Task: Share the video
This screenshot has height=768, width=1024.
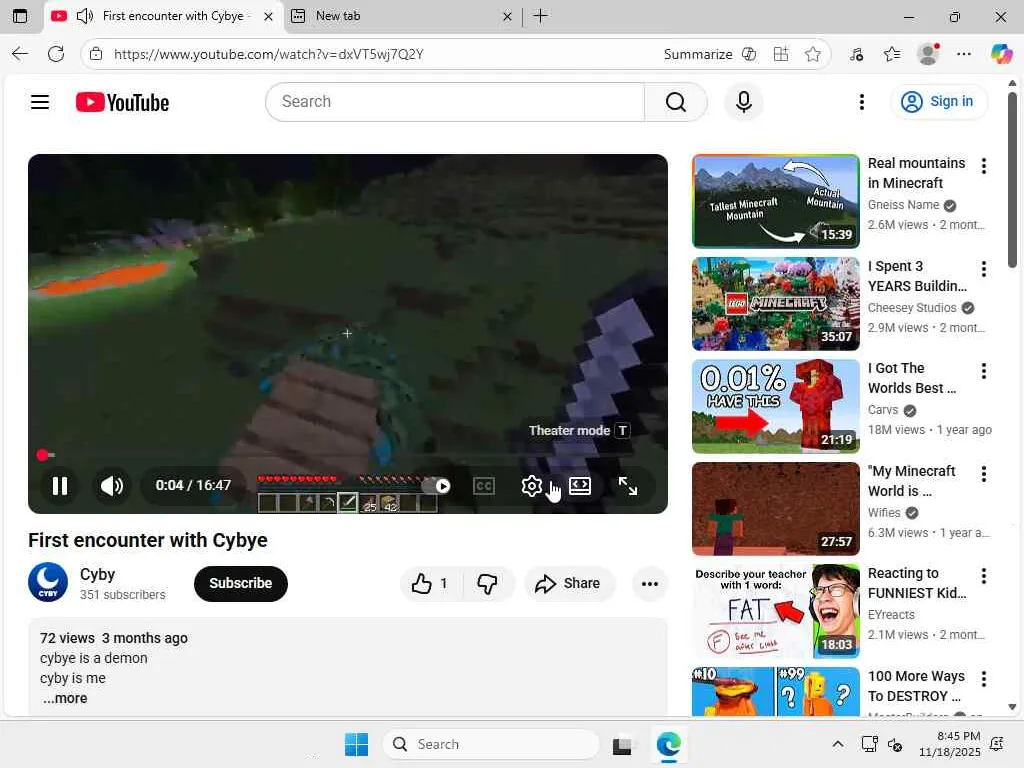Action: [x=568, y=583]
